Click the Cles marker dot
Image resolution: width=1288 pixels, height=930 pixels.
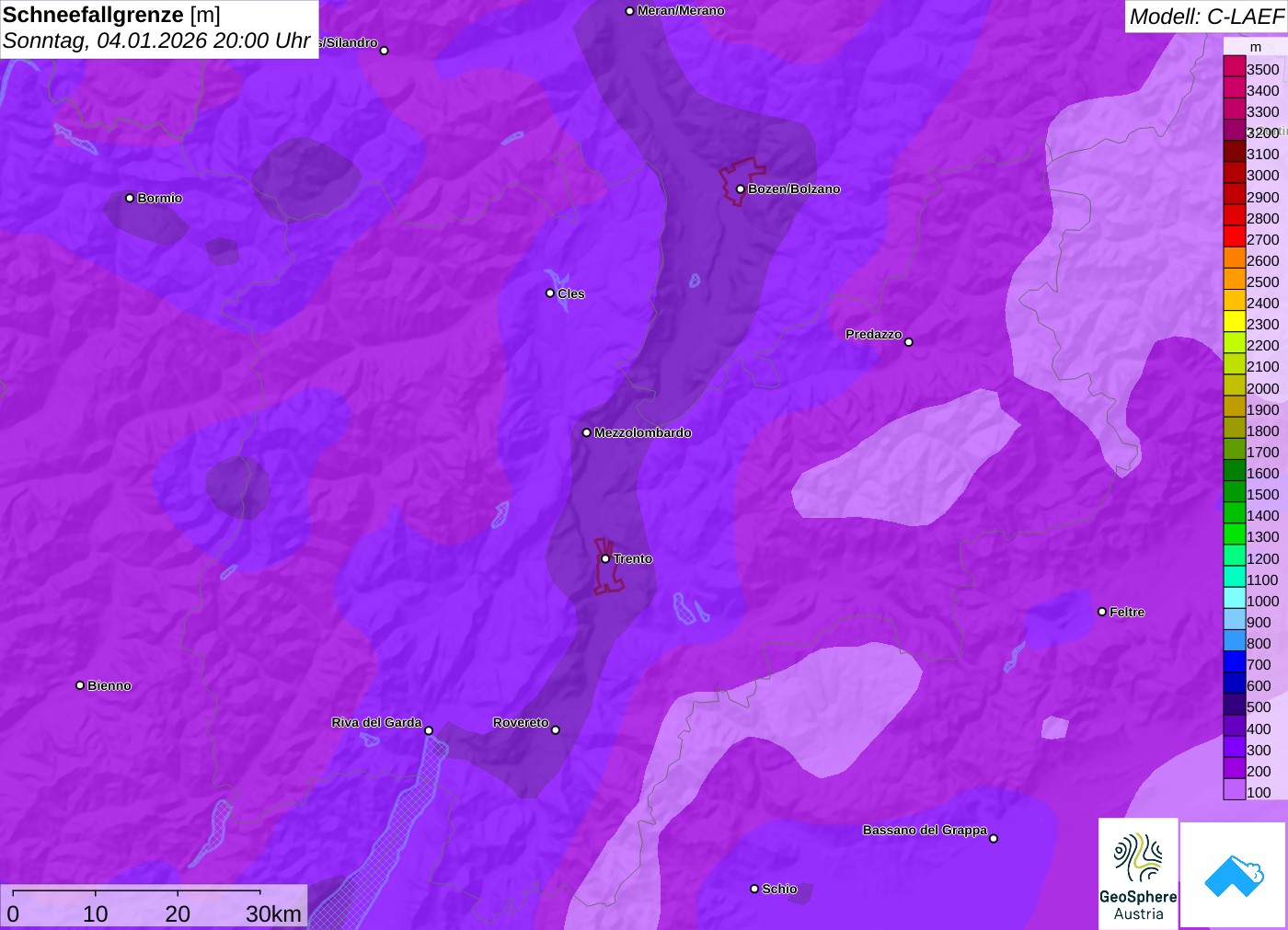pyautogui.click(x=550, y=293)
